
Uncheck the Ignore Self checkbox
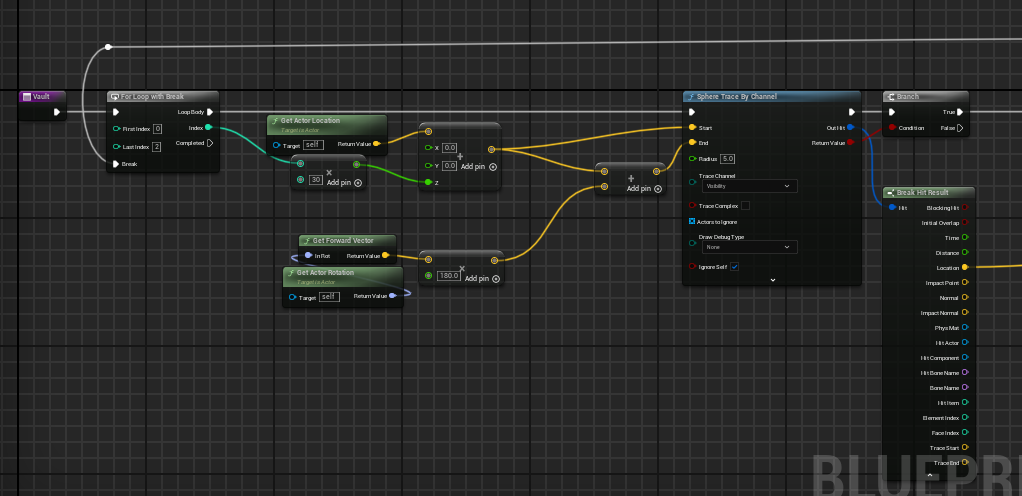[x=735, y=267]
